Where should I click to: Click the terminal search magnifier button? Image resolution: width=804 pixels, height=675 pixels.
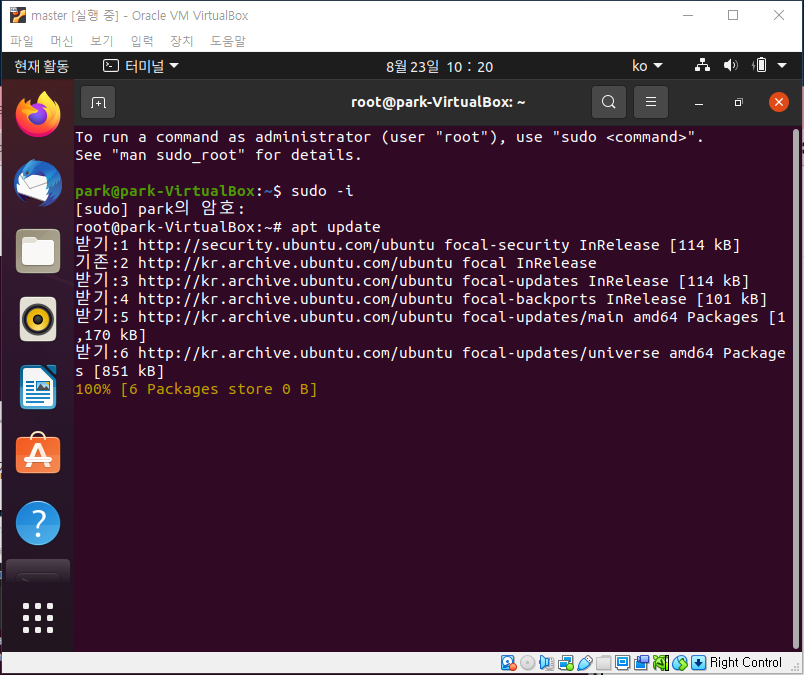609,102
